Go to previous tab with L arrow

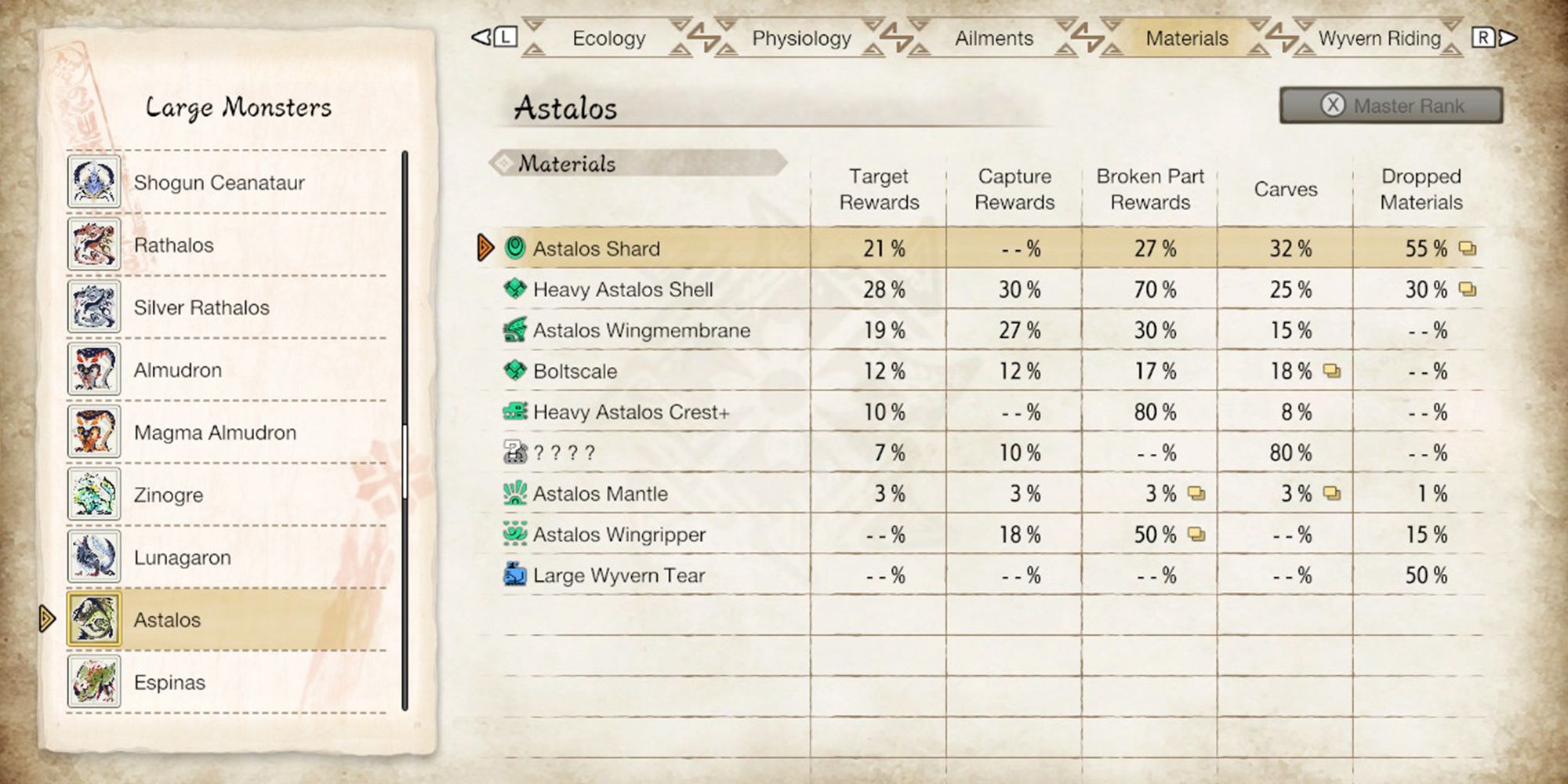coord(495,38)
